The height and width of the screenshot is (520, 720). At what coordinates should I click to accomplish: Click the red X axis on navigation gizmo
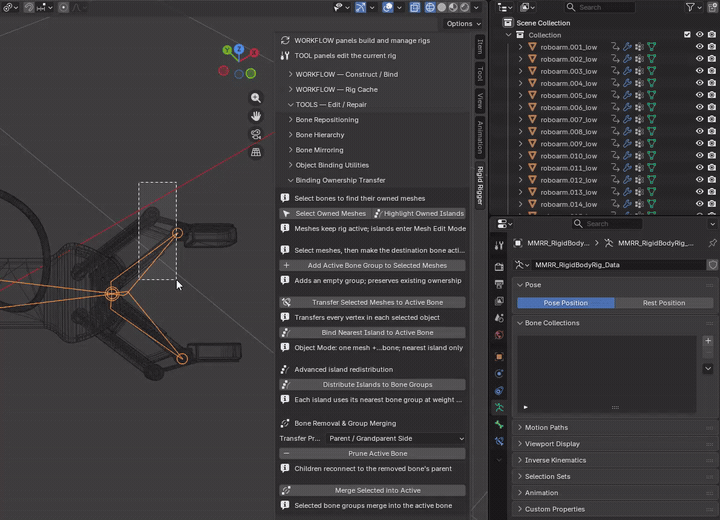point(254,53)
